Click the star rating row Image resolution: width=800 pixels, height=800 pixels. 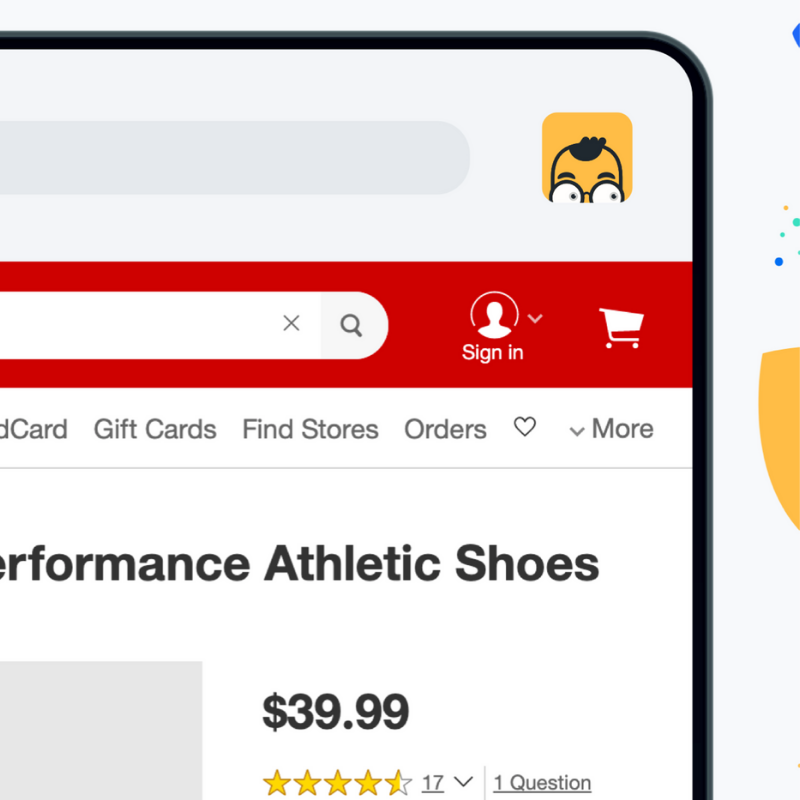(337, 783)
